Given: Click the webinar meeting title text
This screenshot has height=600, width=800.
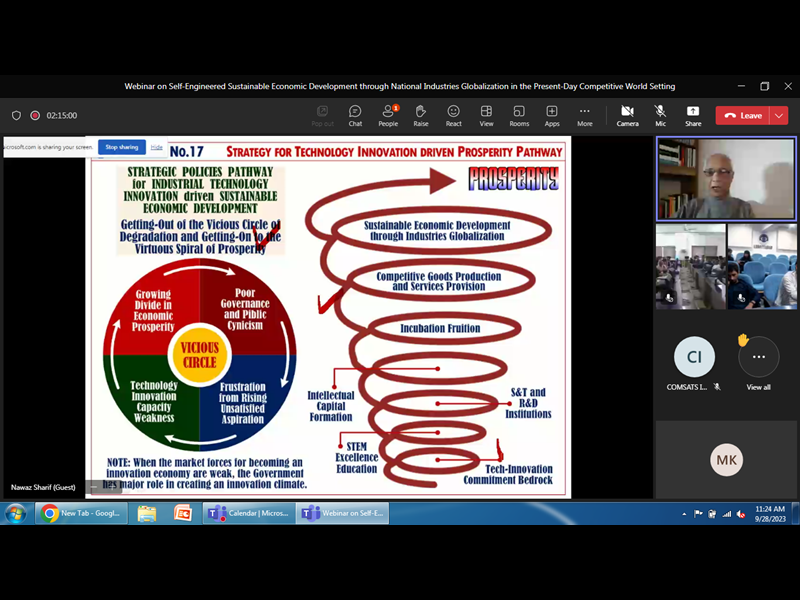Looking at the screenshot, I should [399, 86].
